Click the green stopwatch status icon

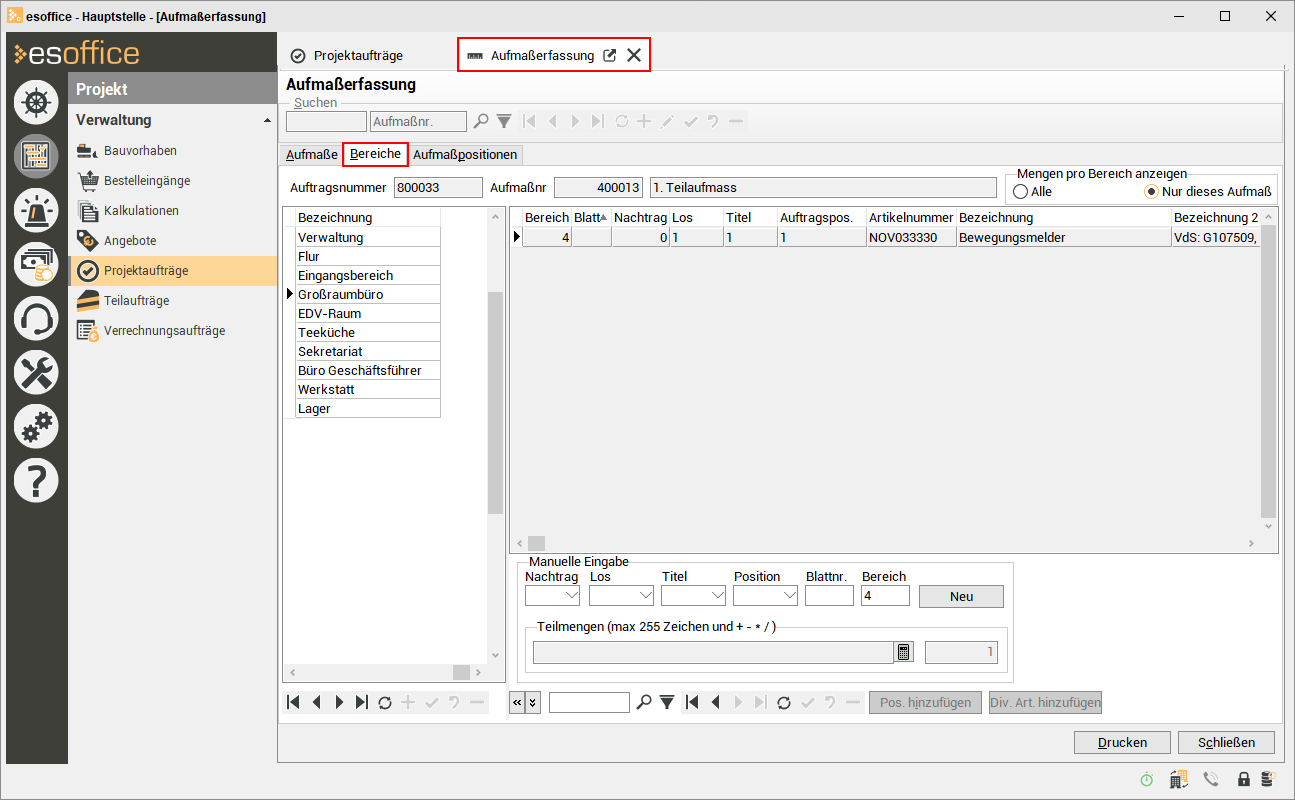(1146, 779)
